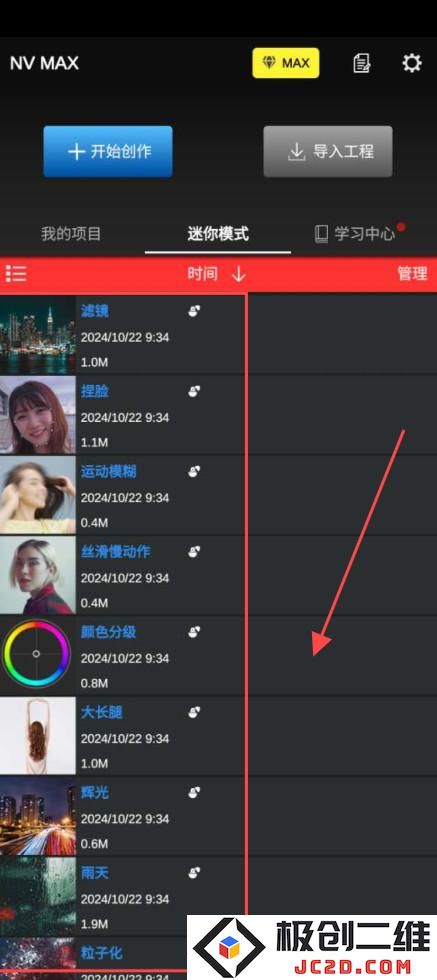The image size is (437, 980).
Task: Open the 学习中心 tab
Action: pos(356,234)
